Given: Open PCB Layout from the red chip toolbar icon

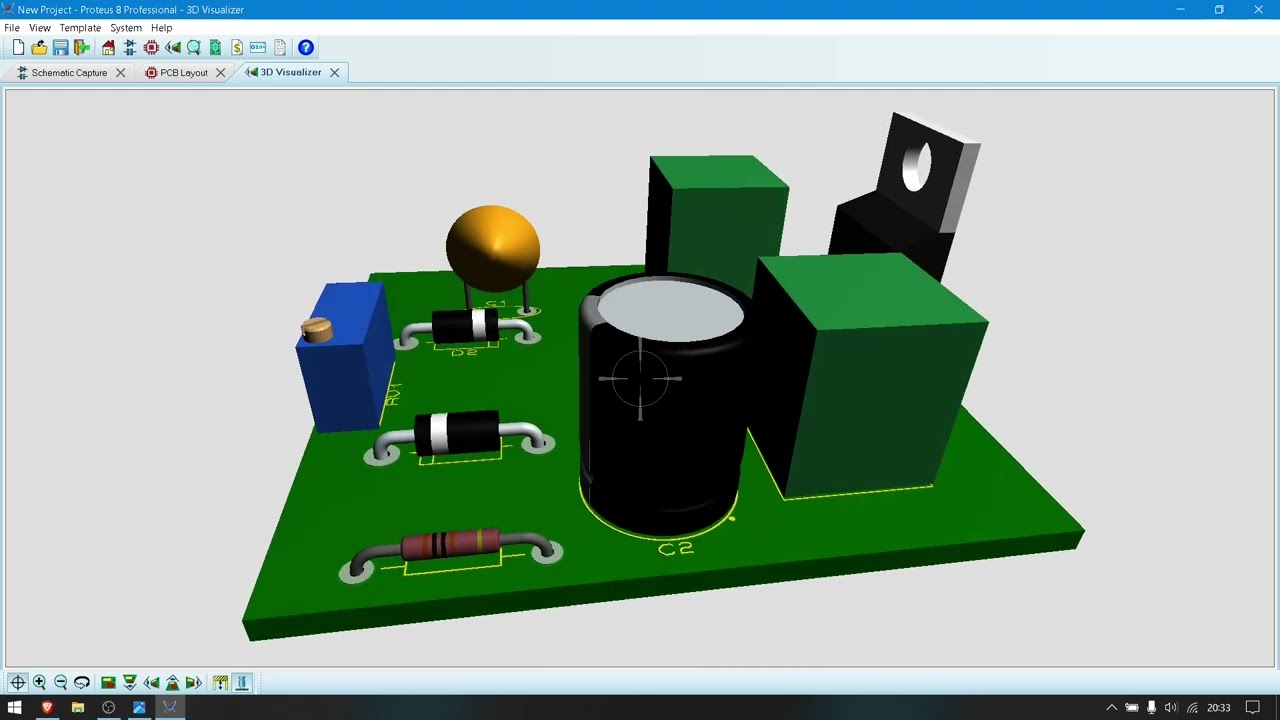Looking at the screenshot, I should pos(152,47).
